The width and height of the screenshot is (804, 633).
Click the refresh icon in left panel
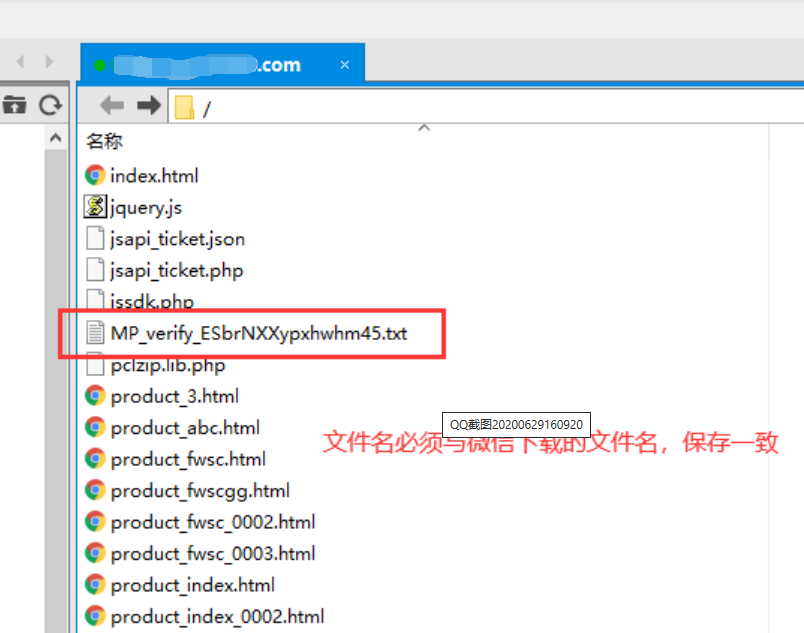(x=50, y=105)
